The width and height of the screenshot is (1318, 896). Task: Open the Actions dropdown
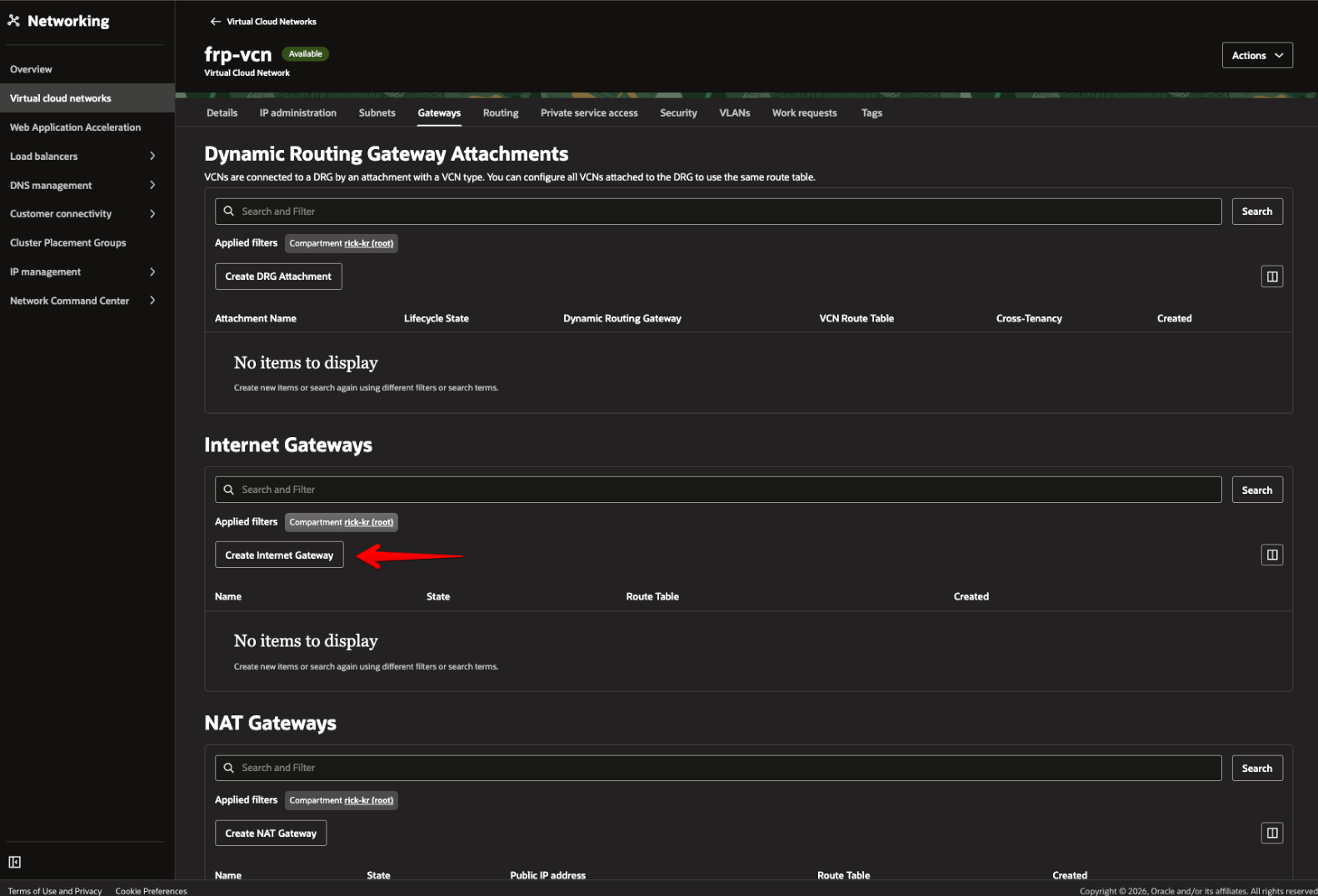click(x=1256, y=55)
